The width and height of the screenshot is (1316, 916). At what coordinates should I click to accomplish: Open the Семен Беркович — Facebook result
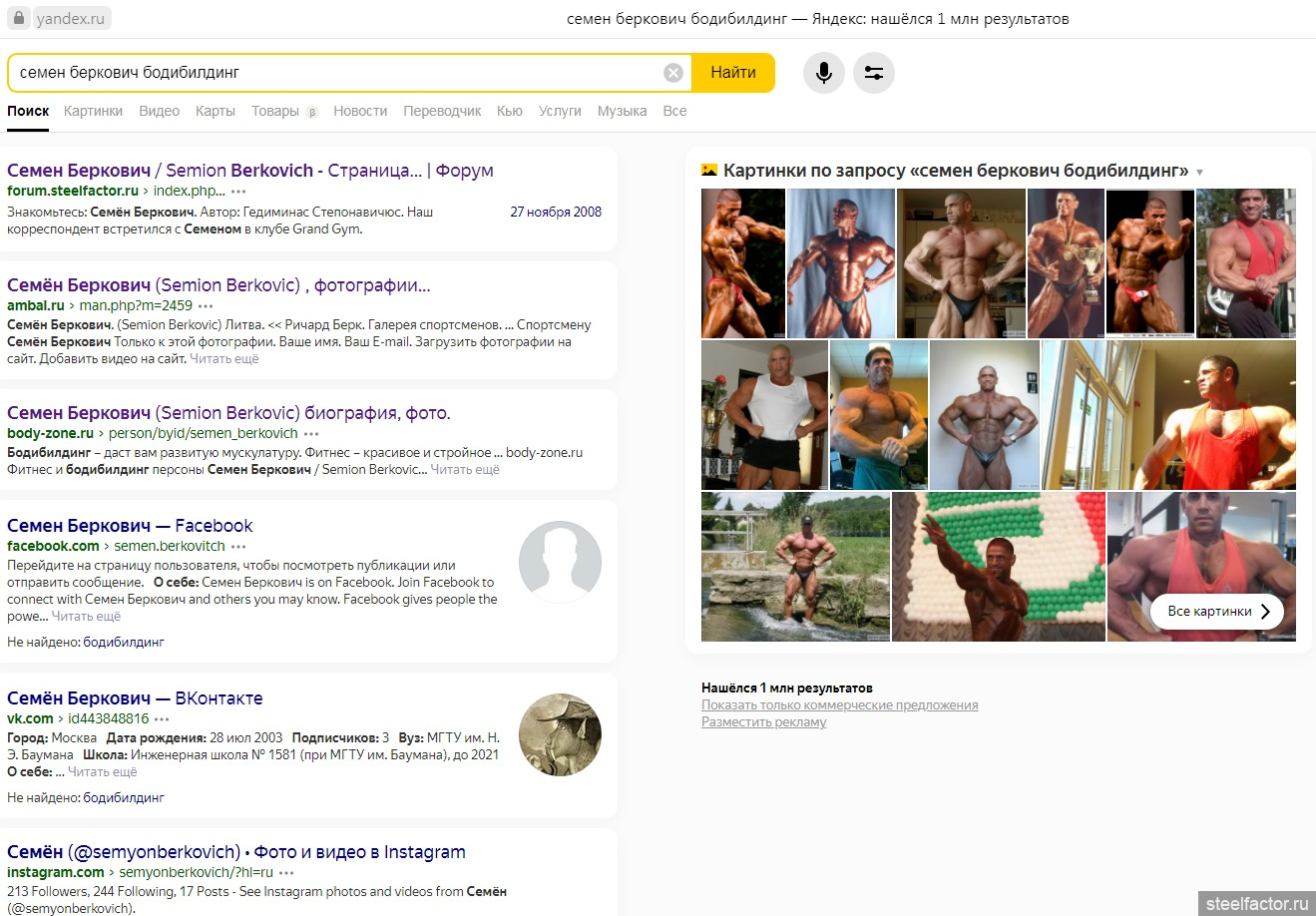coord(130,526)
